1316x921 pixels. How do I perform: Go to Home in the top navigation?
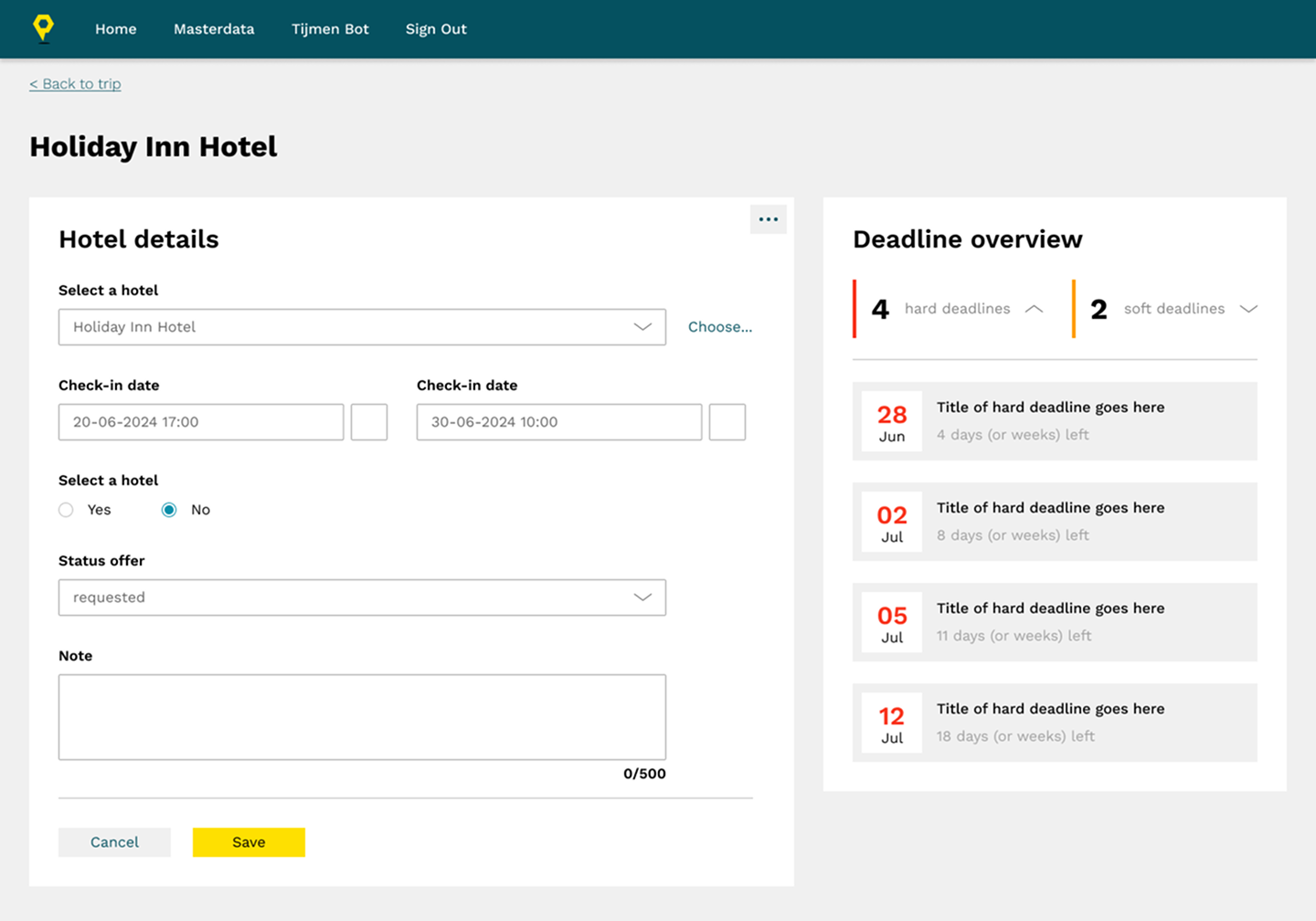coord(116,29)
